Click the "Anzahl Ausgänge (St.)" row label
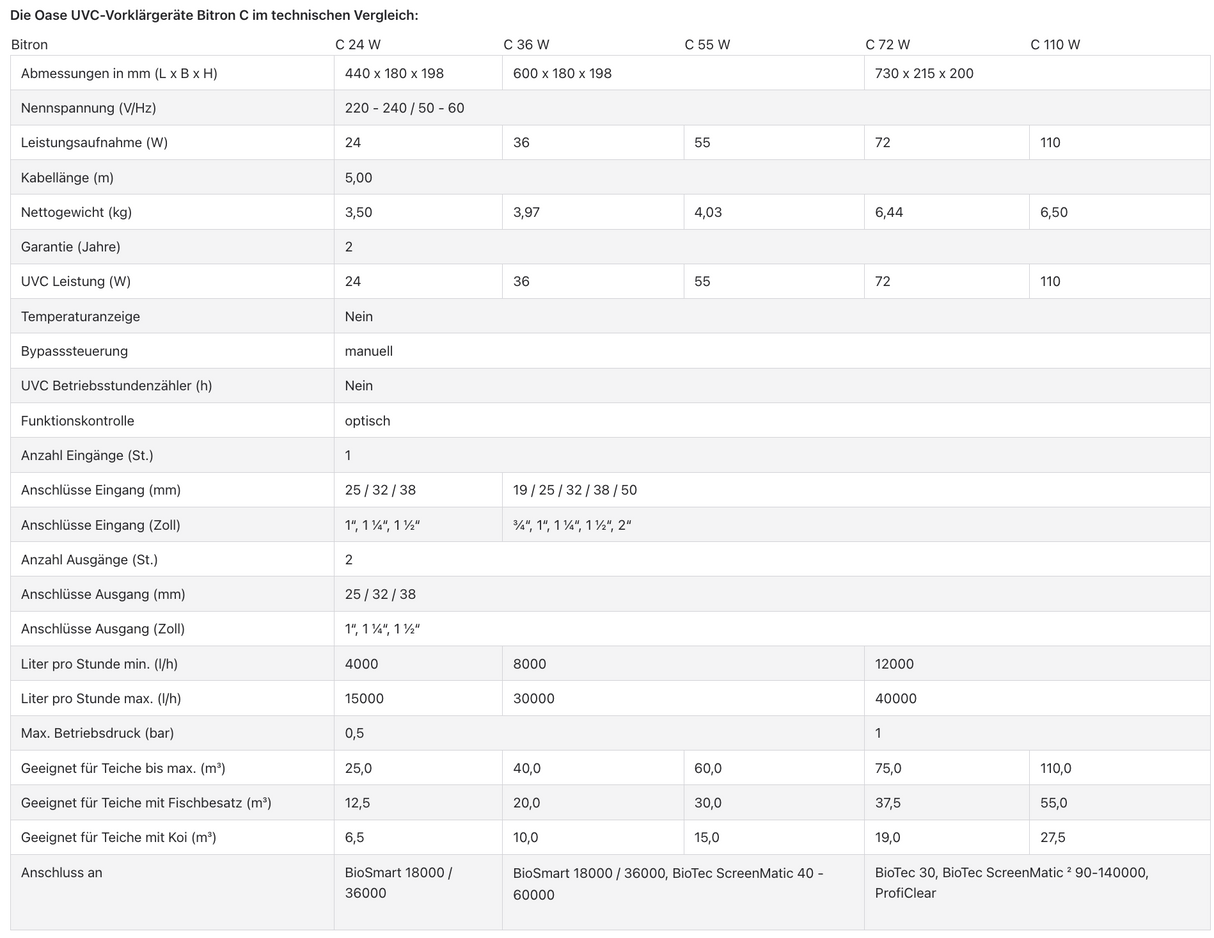Image resolution: width=1214 pixels, height=938 pixels. (x=89, y=560)
